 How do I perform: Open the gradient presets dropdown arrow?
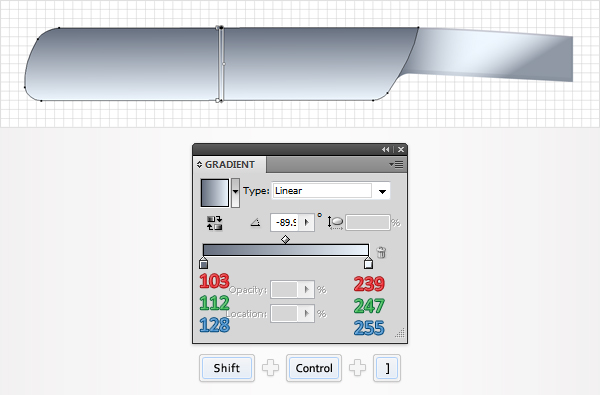pyautogui.click(x=235, y=193)
